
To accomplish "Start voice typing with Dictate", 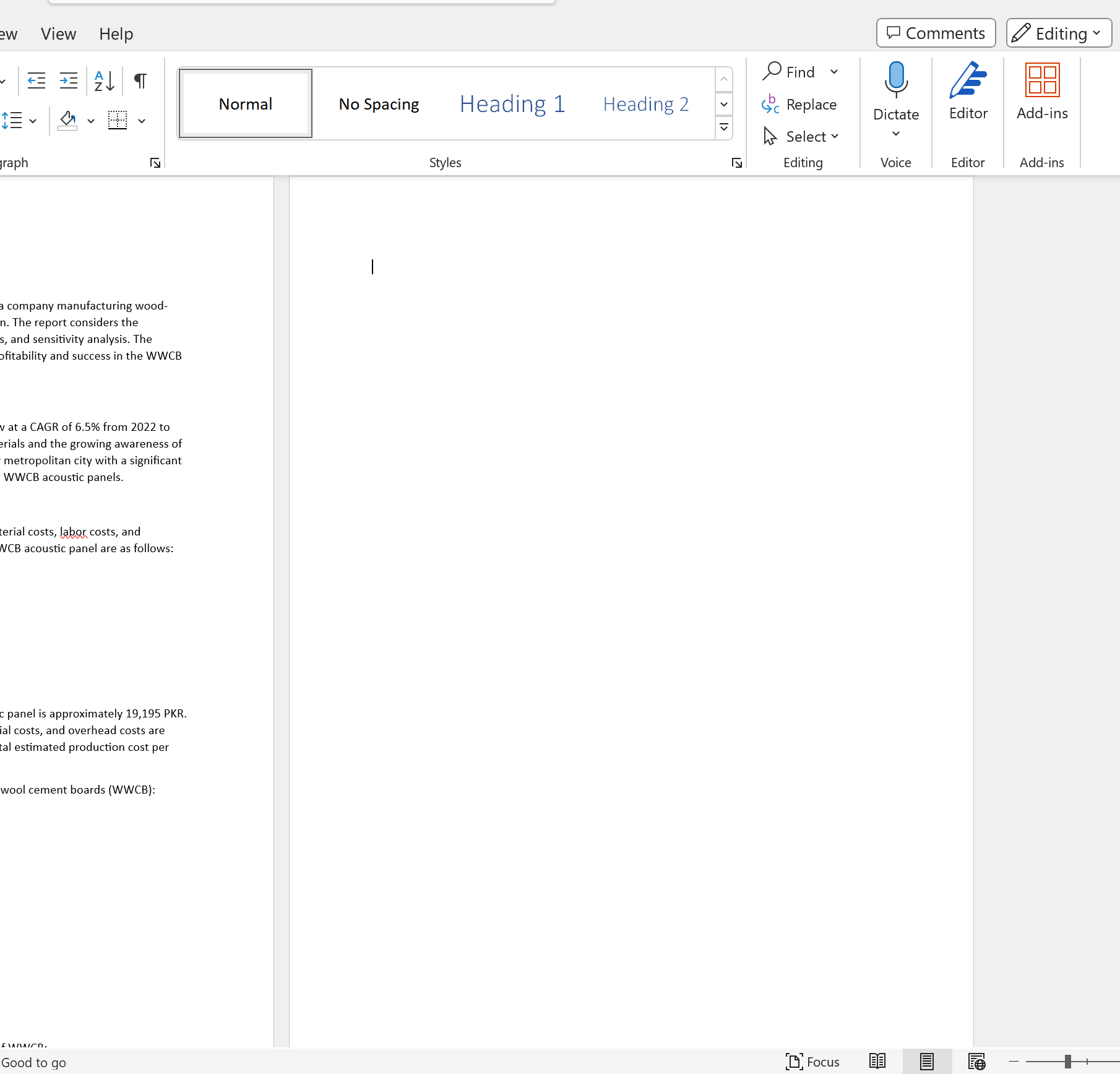I will point(895,92).
